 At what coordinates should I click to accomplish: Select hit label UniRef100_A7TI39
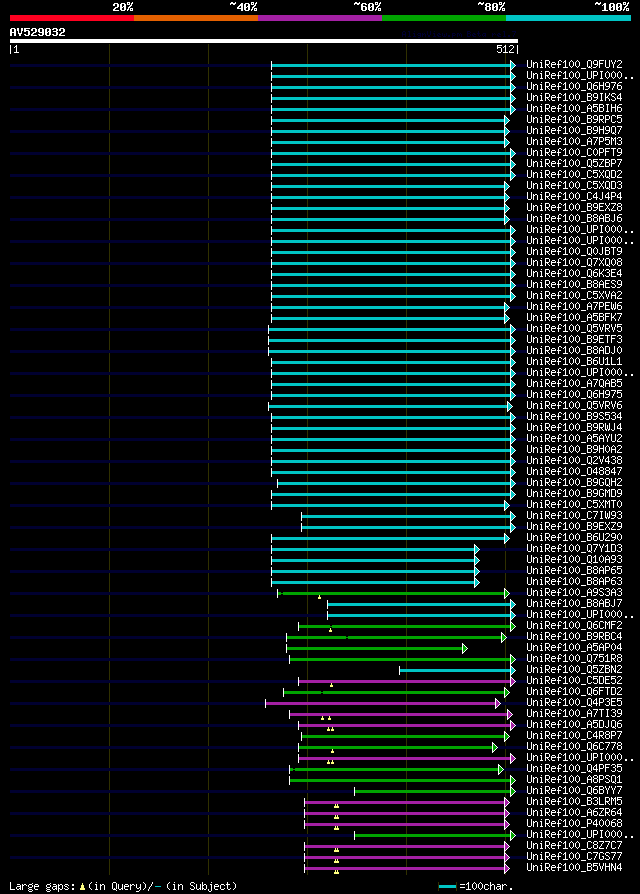574,713
